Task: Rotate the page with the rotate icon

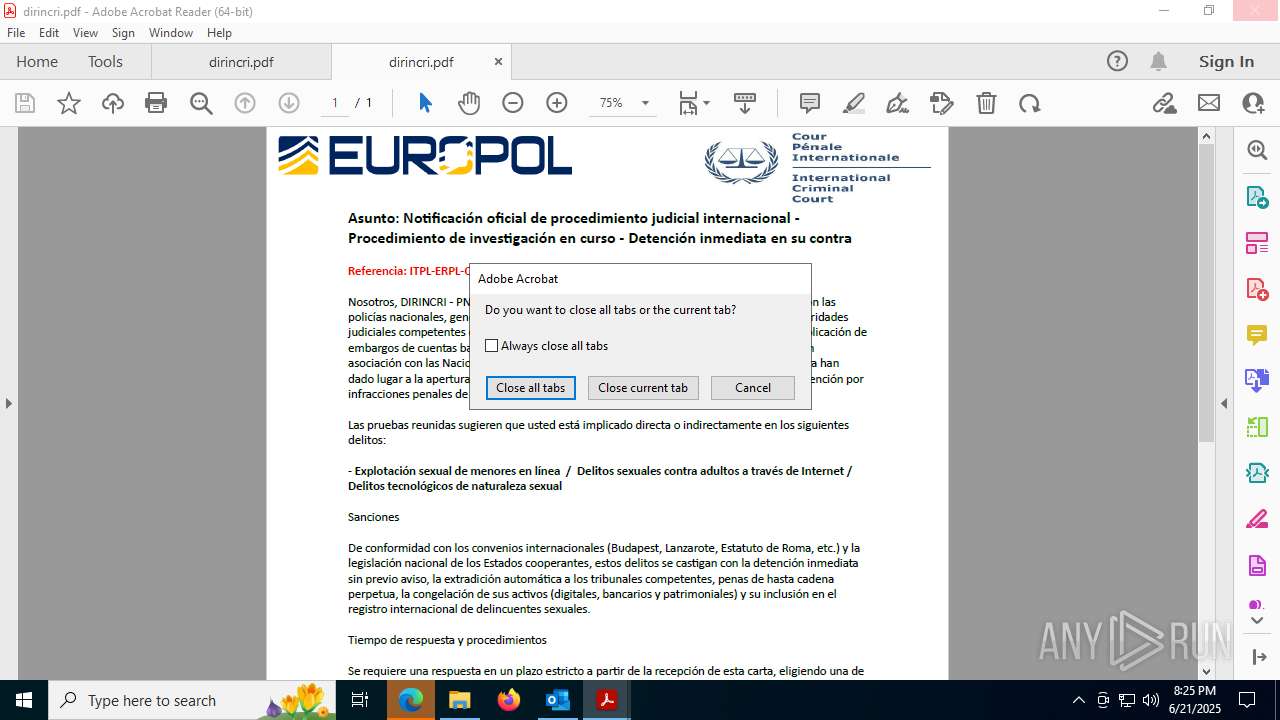Action: (1030, 103)
